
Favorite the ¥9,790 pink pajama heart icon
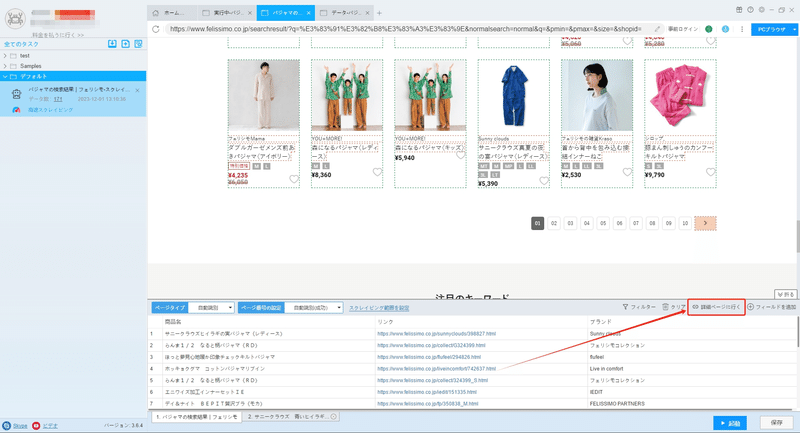710,172
